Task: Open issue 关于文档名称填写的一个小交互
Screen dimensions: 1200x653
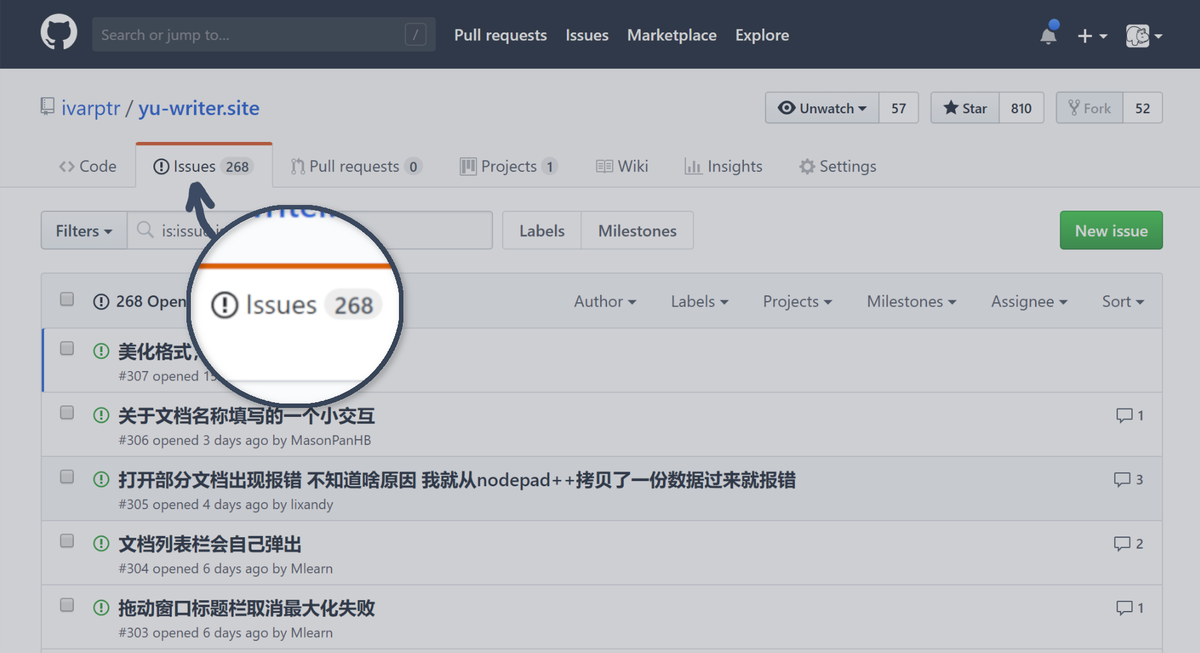Action: click(x=247, y=415)
